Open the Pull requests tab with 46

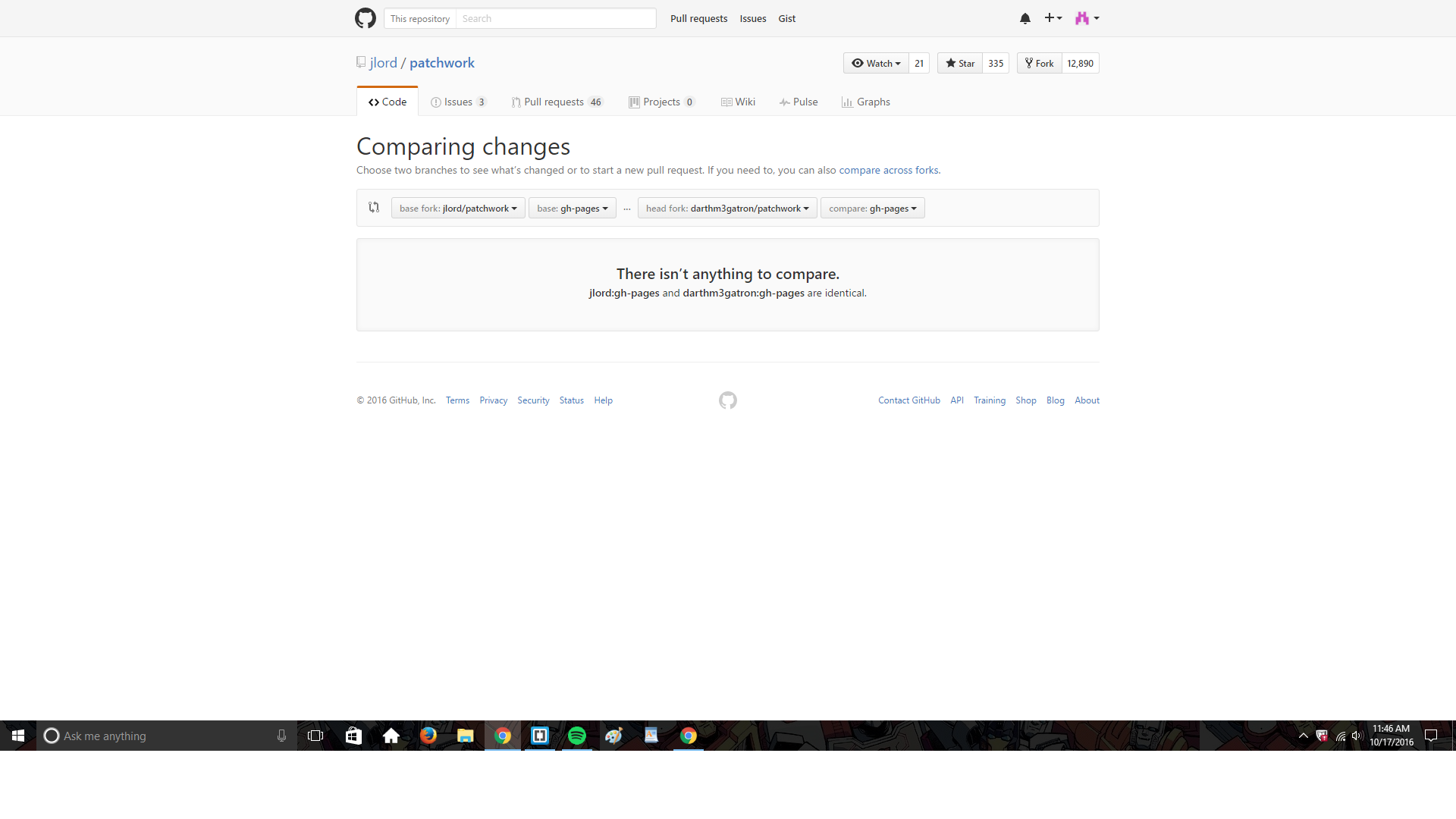pyautogui.click(x=557, y=102)
